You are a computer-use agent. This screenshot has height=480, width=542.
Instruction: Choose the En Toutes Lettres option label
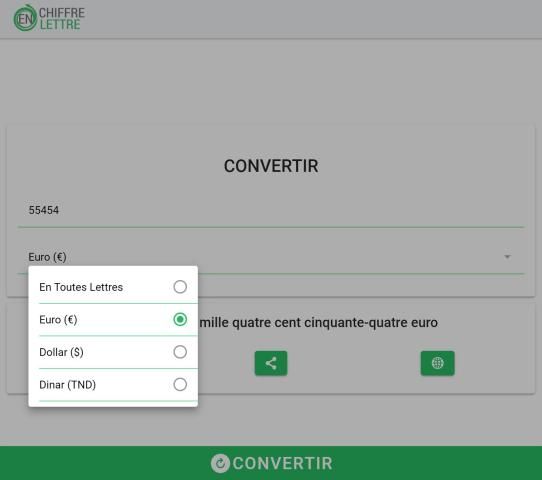81,287
